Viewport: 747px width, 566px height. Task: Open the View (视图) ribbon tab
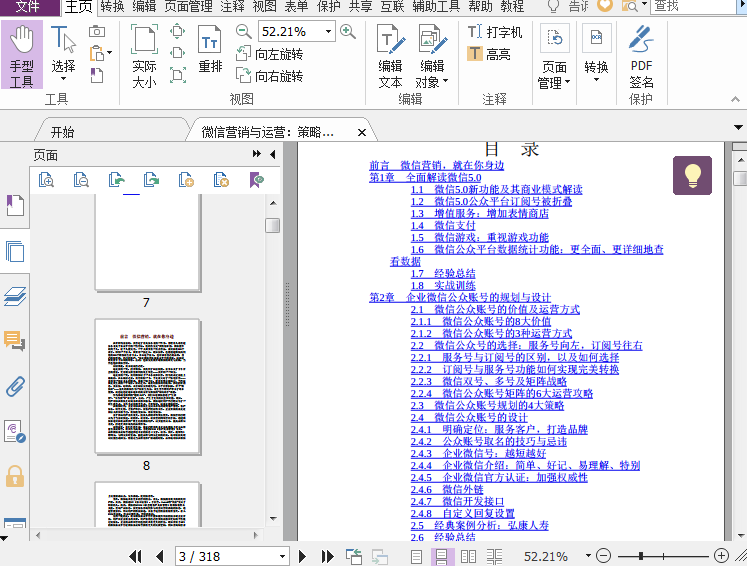click(x=264, y=6)
